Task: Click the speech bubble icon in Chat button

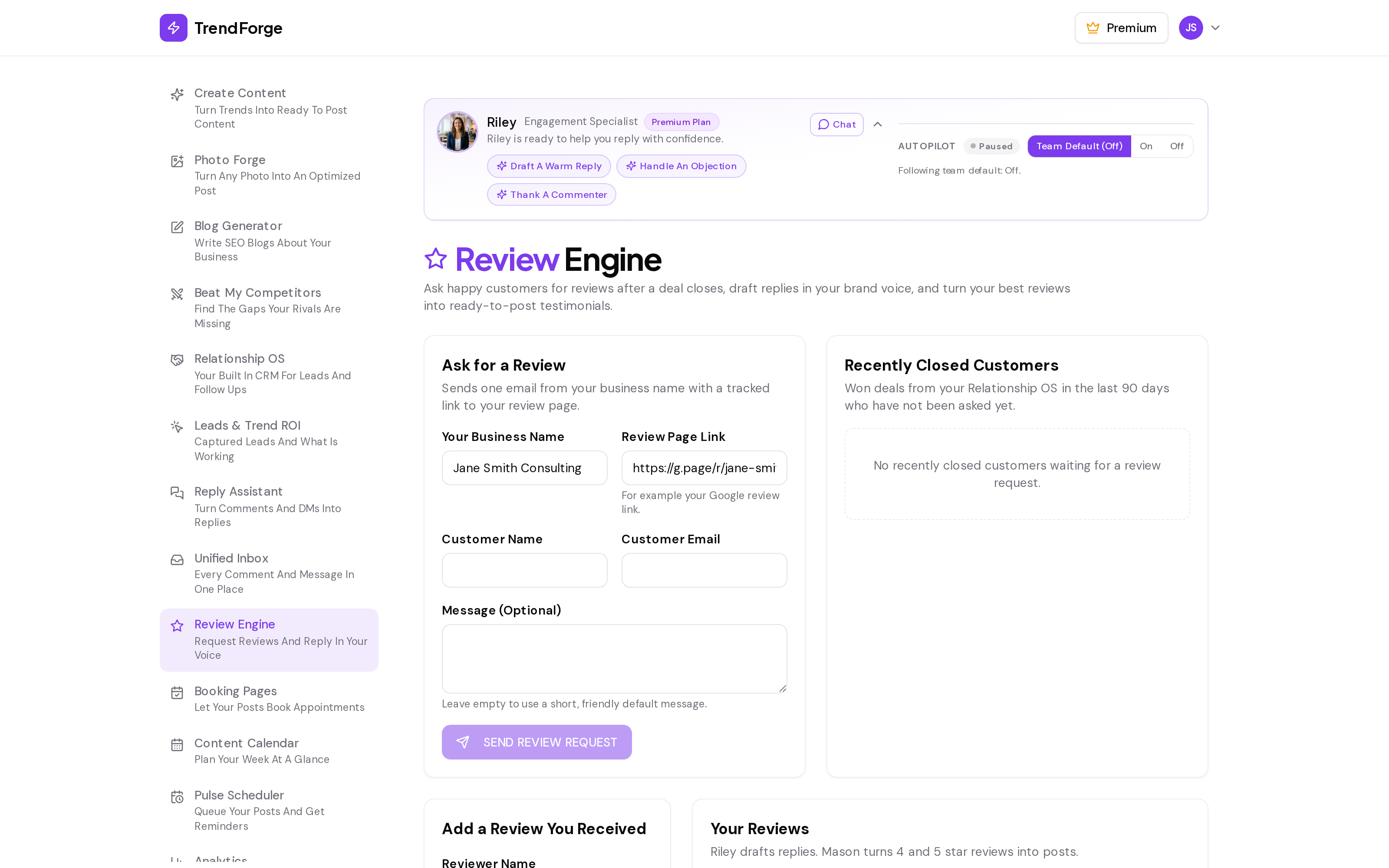Action: 824,125
